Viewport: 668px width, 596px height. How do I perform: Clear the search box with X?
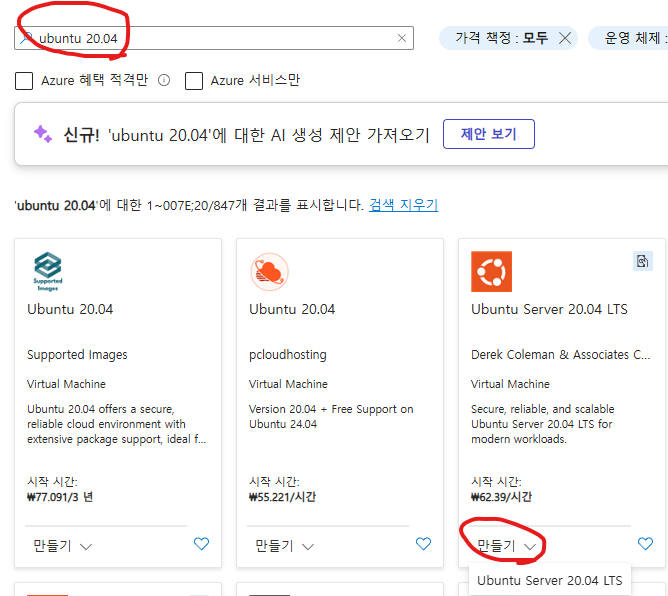[401, 38]
